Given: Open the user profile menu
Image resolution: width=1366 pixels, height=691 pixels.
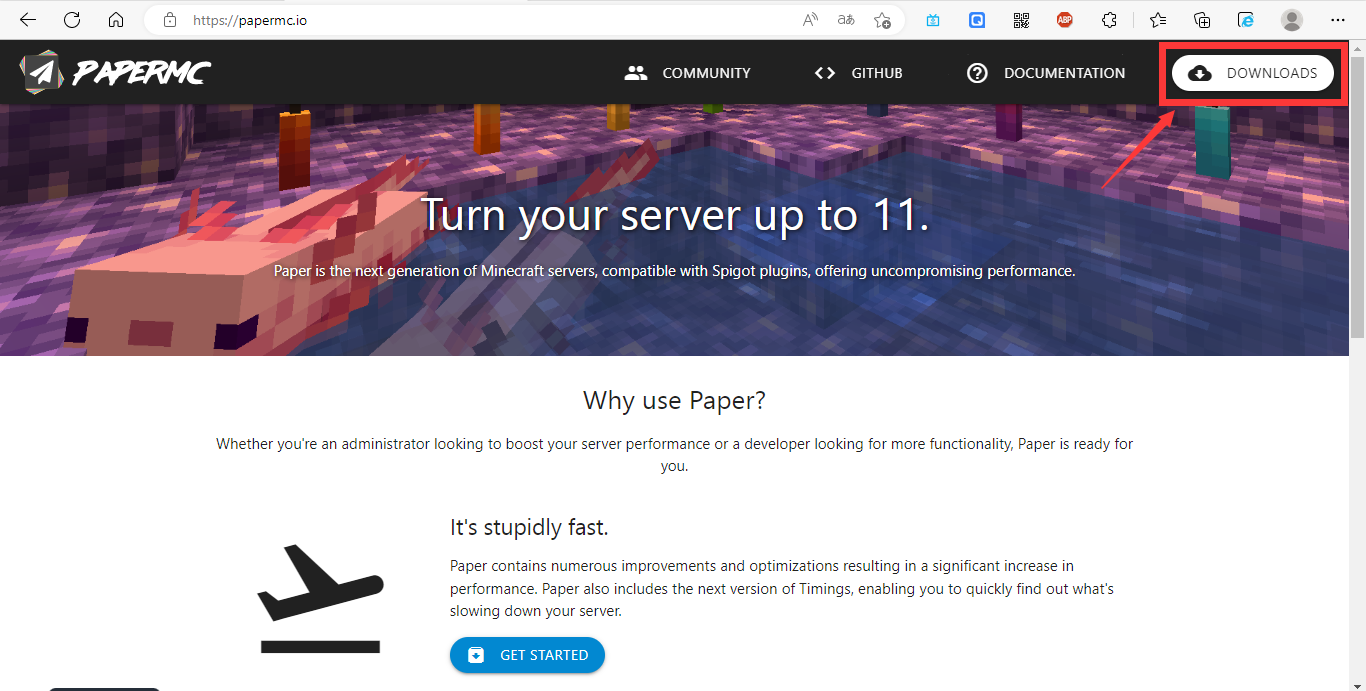Looking at the screenshot, I should click(x=1292, y=20).
